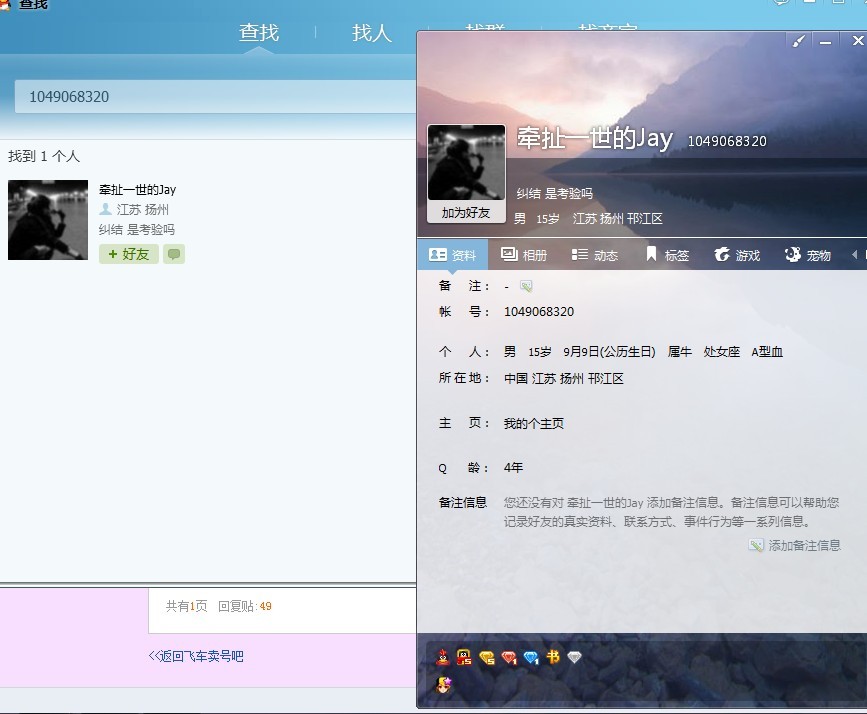Click the 属牛 zodiac animal text
Image resolution: width=867 pixels, height=714 pixels.
[x=680, y=352]
